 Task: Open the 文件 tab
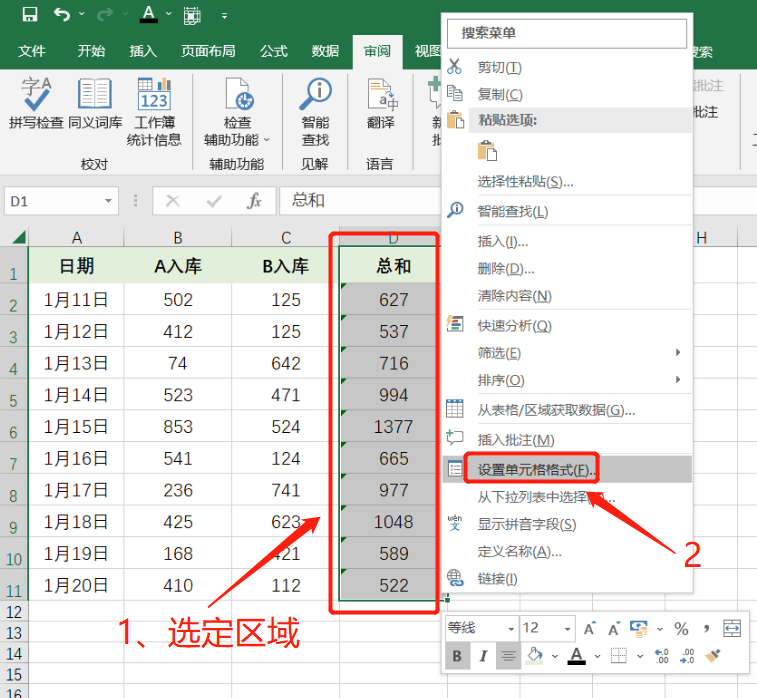(x=31, y=51)
